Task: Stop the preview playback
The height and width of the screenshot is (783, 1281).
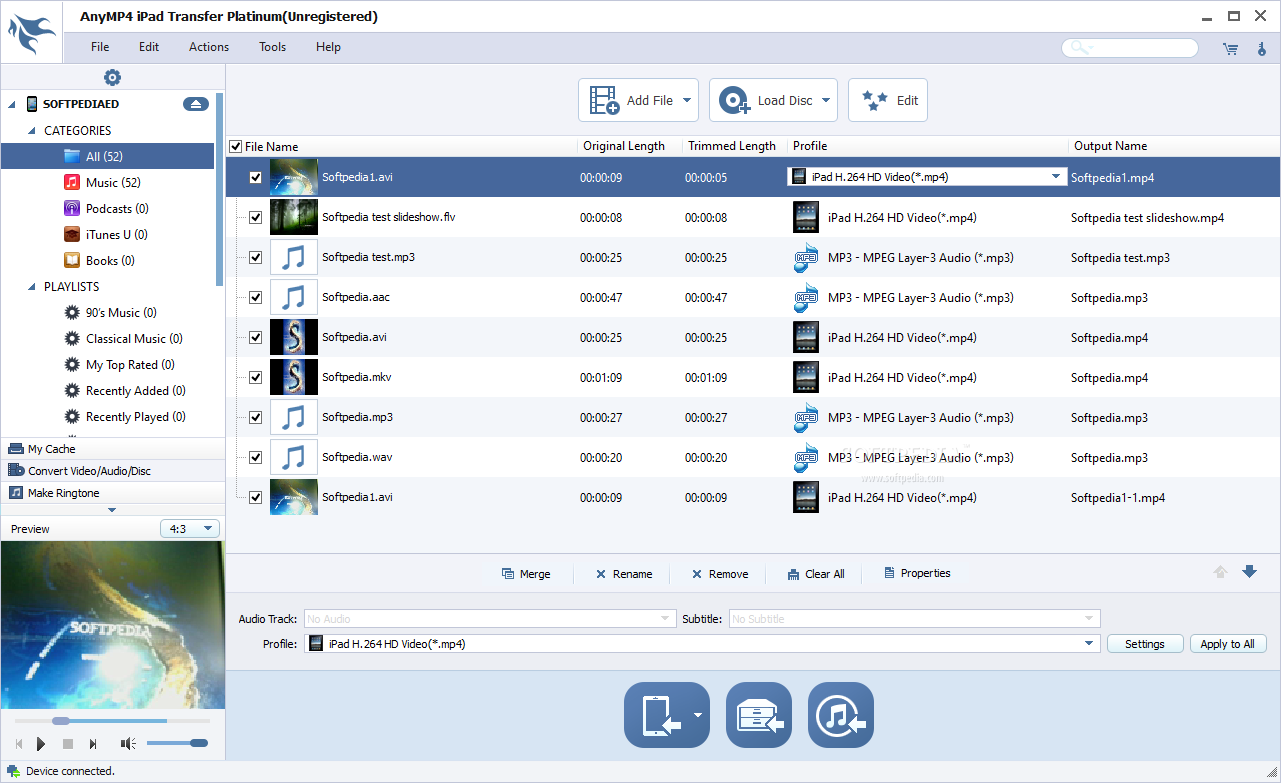Action: [68, 743]
